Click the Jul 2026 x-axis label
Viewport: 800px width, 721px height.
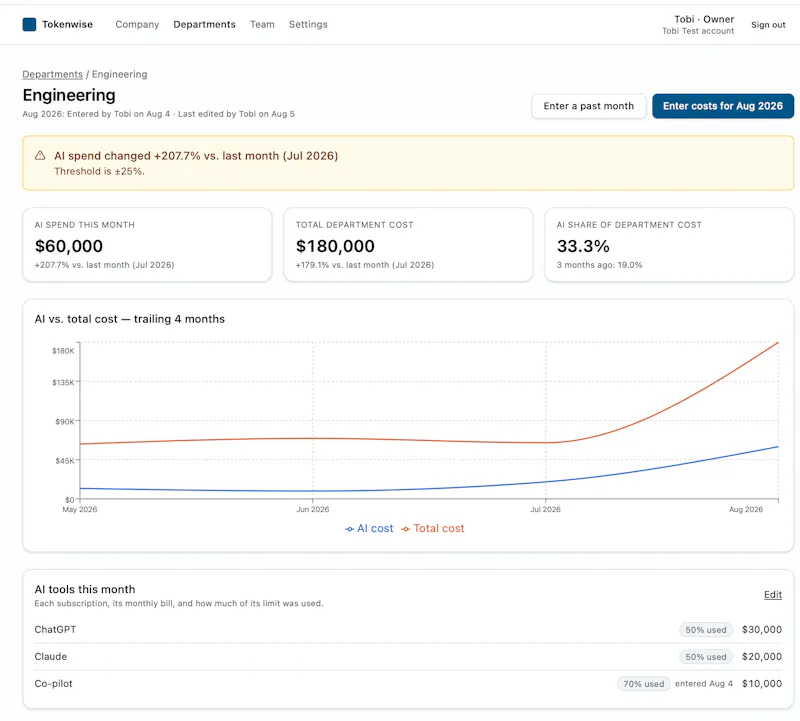pos(545,509)
